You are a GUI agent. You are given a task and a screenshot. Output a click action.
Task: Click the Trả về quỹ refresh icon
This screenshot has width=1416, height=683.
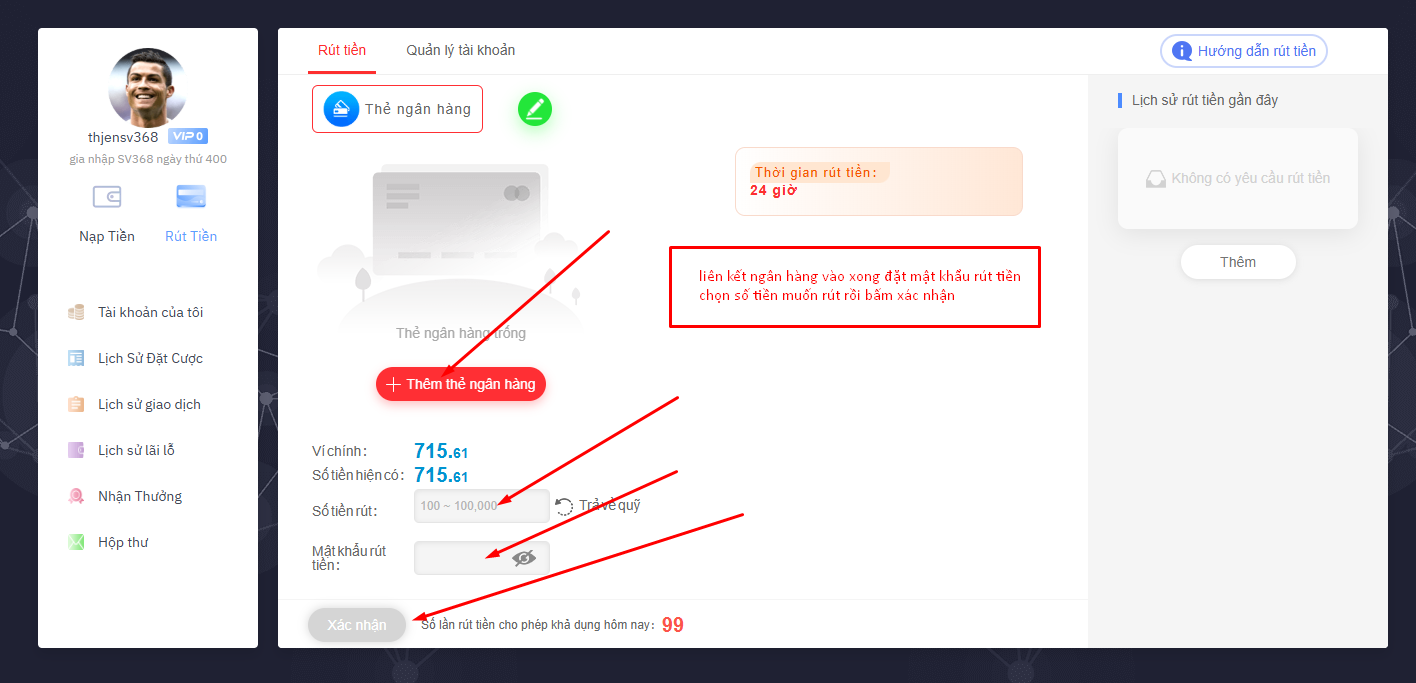tap(565, 506)
